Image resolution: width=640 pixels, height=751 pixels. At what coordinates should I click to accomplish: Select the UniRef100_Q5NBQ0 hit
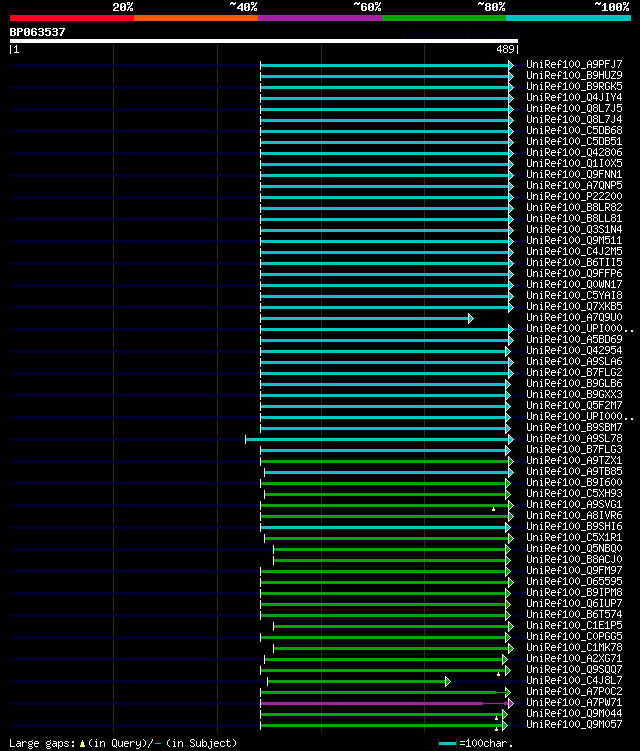click(x=574, y=549)
